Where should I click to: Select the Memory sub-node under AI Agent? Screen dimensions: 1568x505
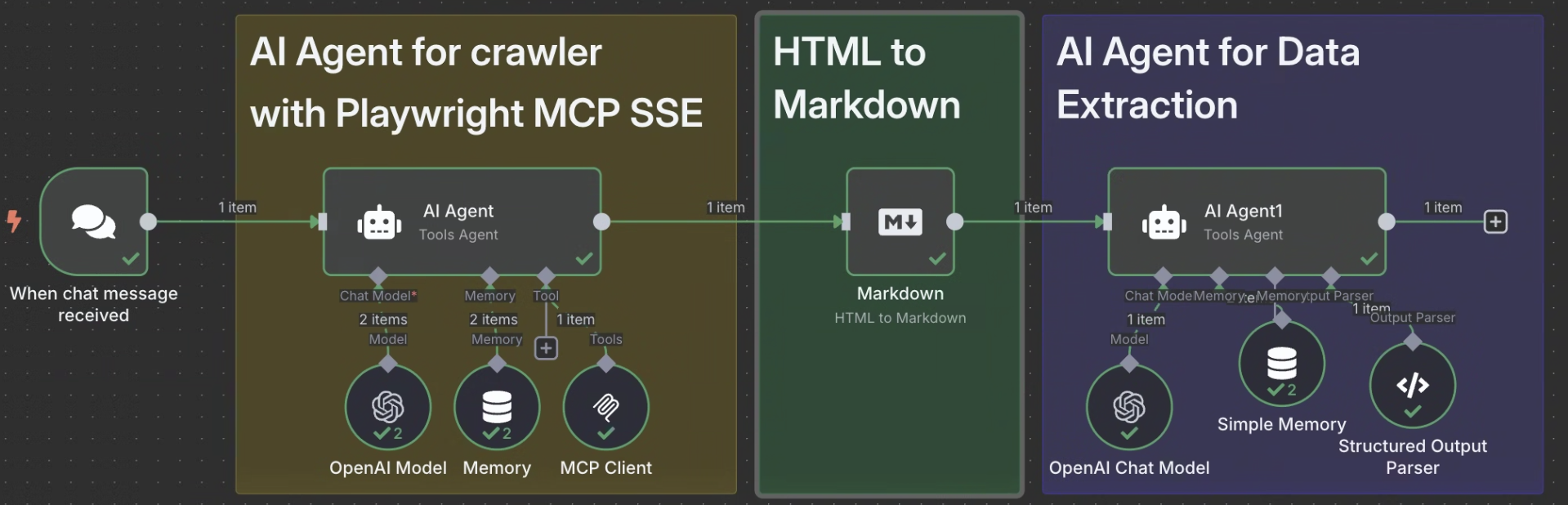(497, 407)
